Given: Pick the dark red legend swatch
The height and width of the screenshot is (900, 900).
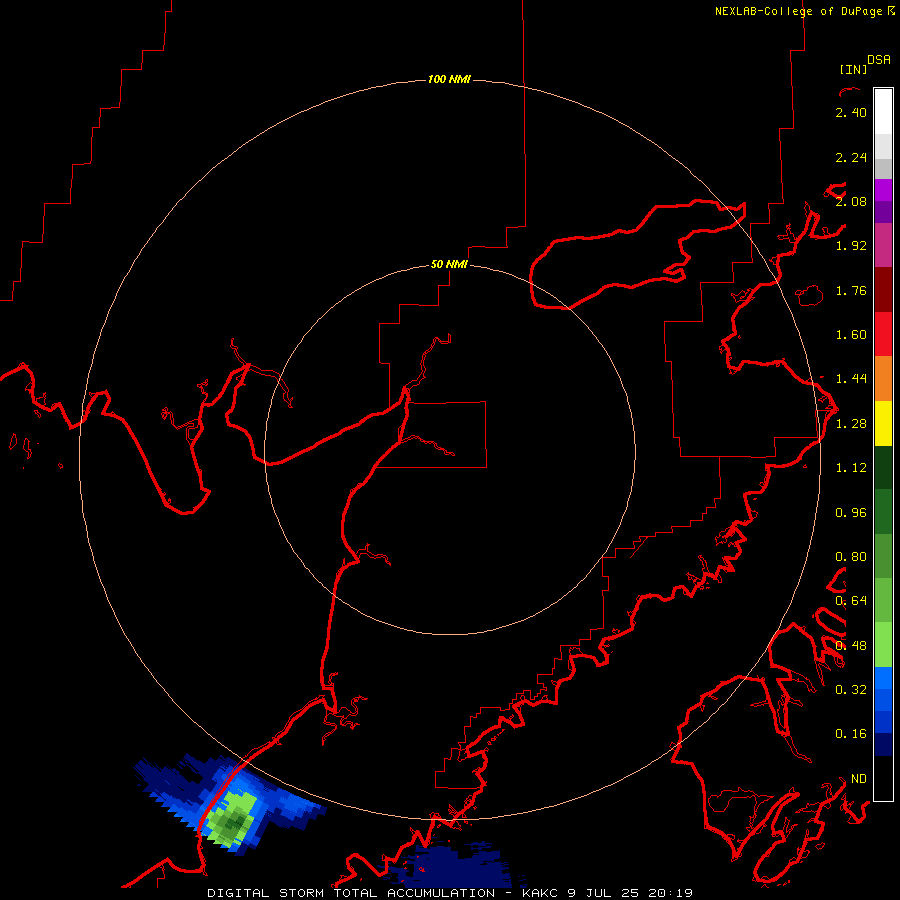Looking at the screenshot, I should (x=883, y=290).
